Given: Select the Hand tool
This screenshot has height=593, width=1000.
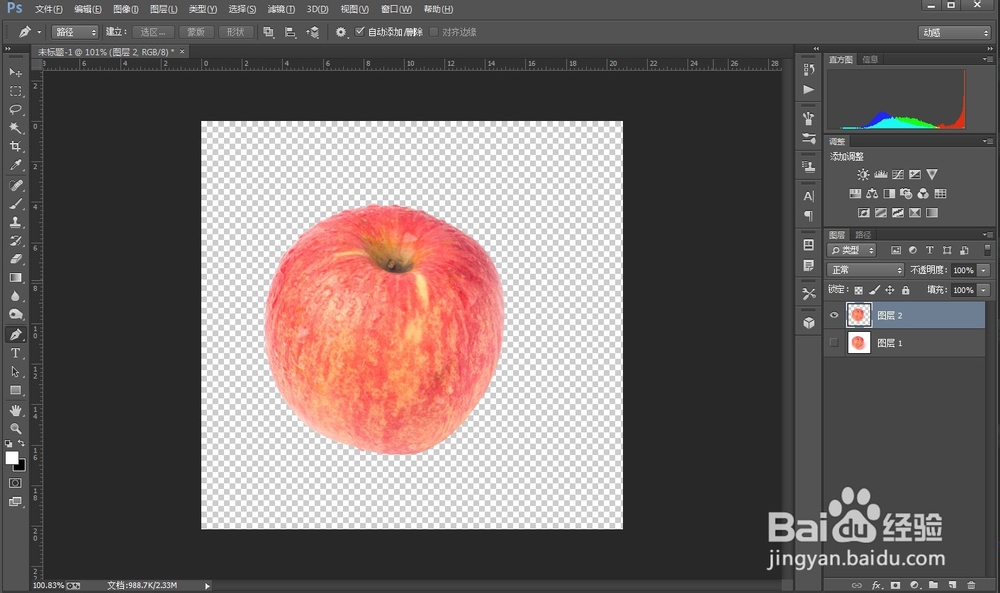Looking at the screenshot, I should tap(15, 411).
